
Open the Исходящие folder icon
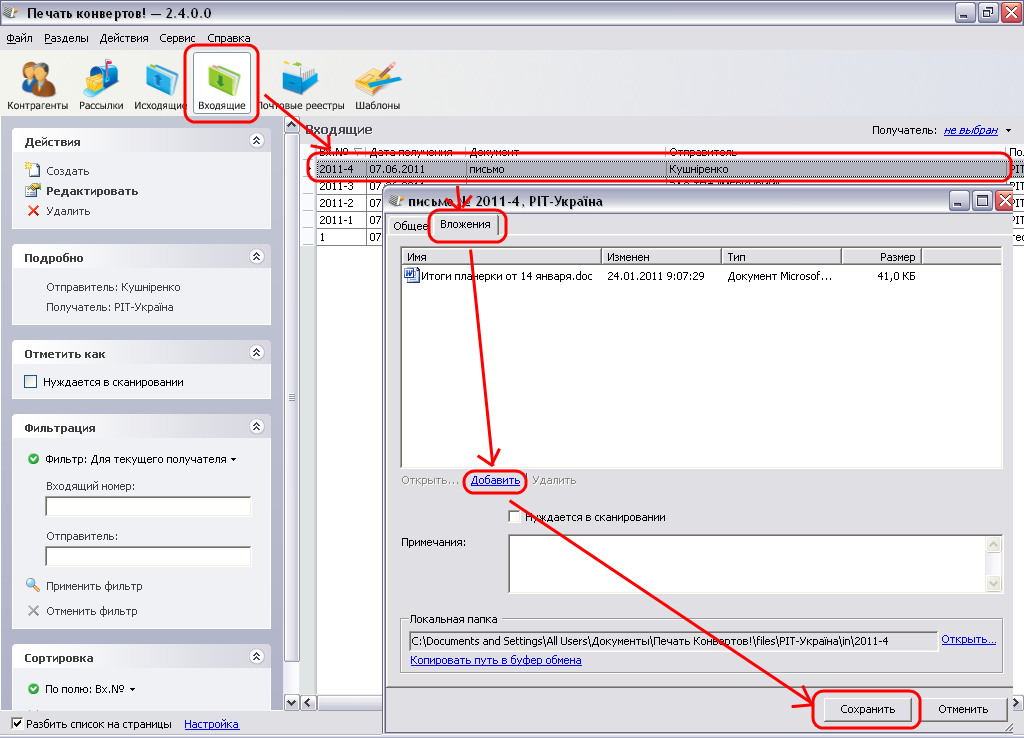point(161,79)
